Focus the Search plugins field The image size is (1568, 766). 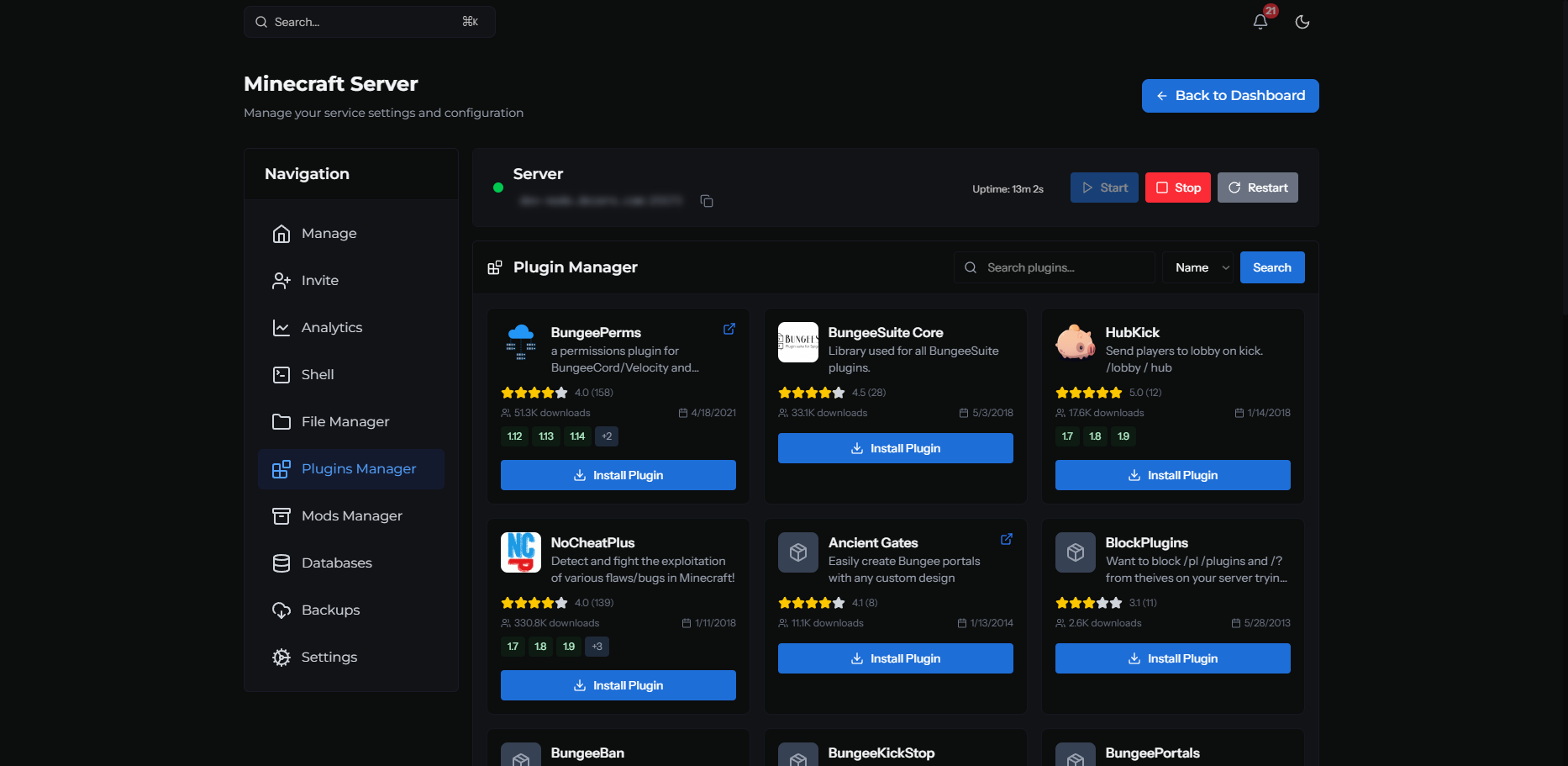pos(1055,267)
